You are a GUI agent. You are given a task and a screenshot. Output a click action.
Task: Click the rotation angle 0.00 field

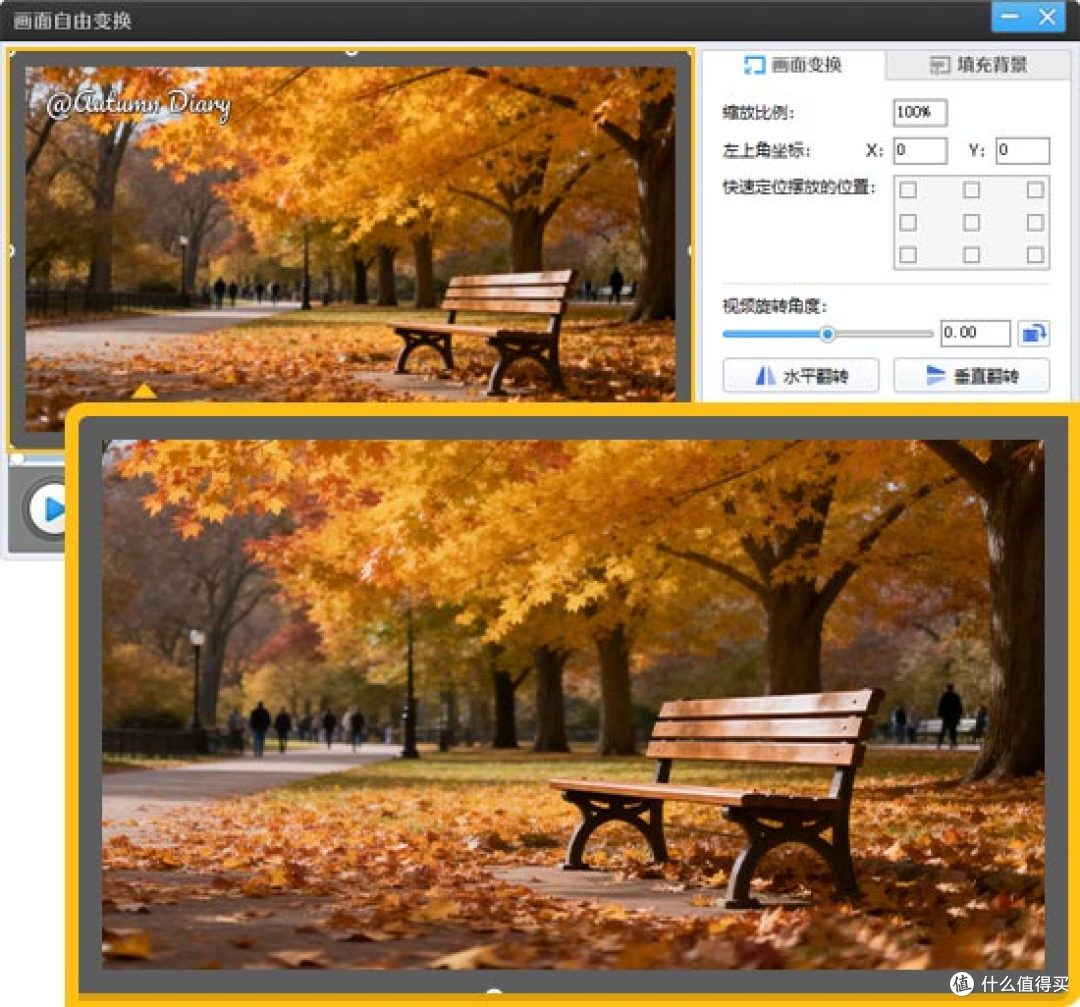coord(975,333)
